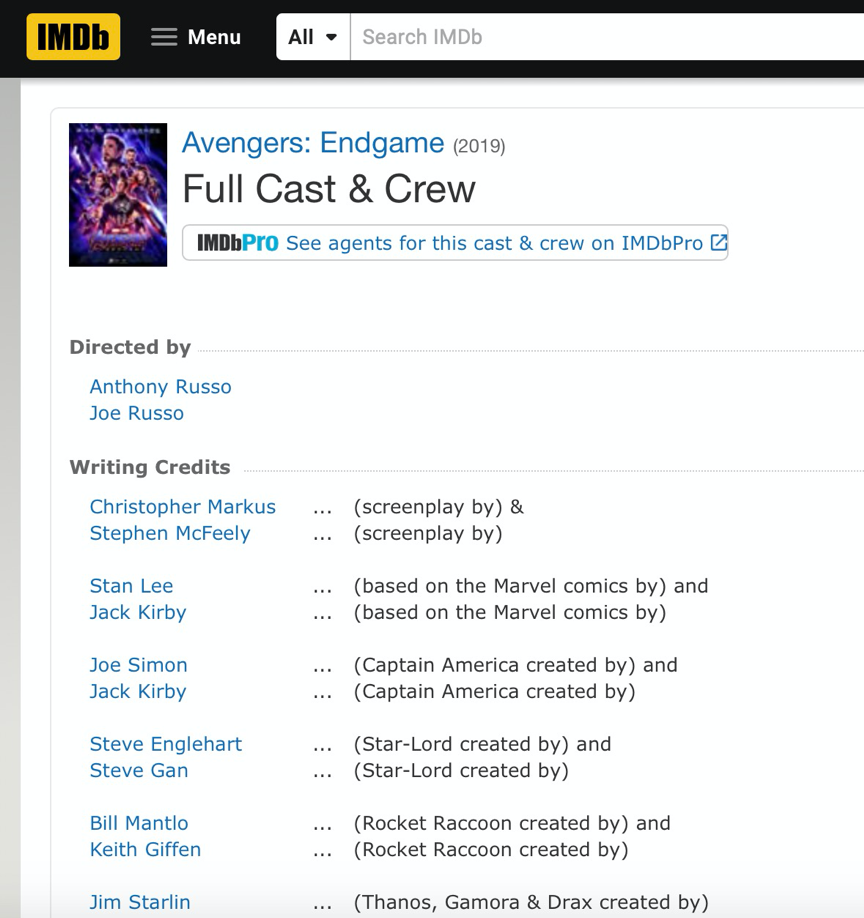The width and height of the screenshot is (864, 918).
Task: Open the Avengers: Endgame title link
Action: [312, 143]
